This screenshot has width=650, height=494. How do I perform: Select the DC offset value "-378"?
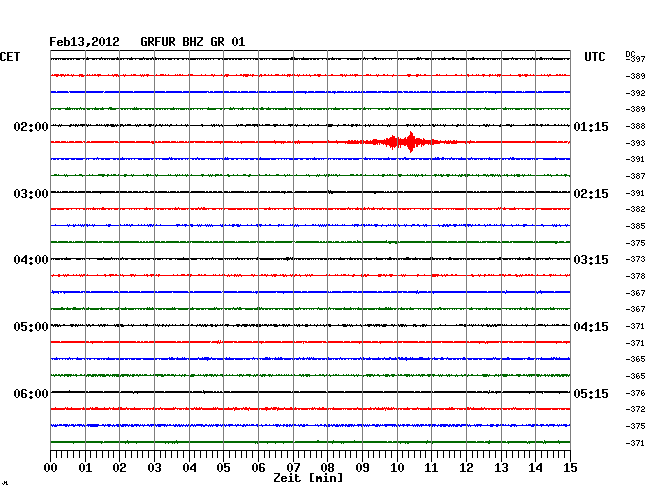coord(635,276)
